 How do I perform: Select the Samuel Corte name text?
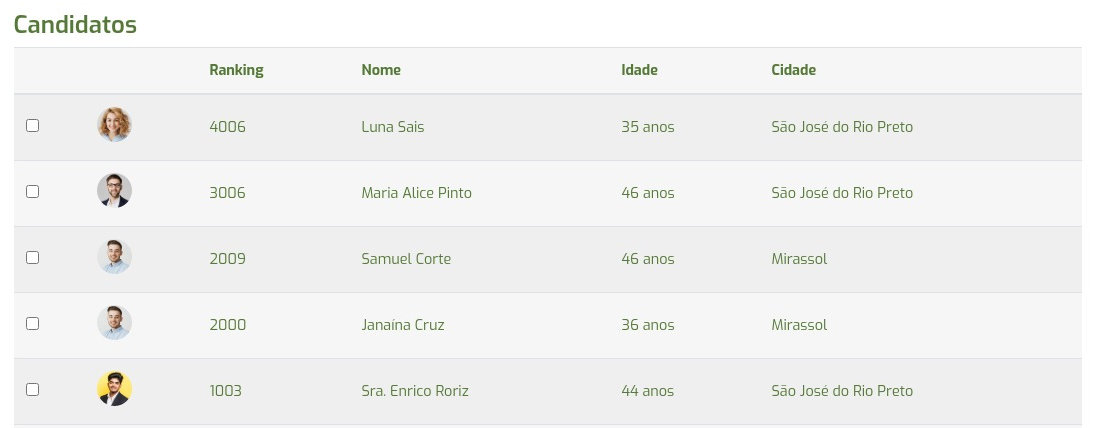point(406,259)
